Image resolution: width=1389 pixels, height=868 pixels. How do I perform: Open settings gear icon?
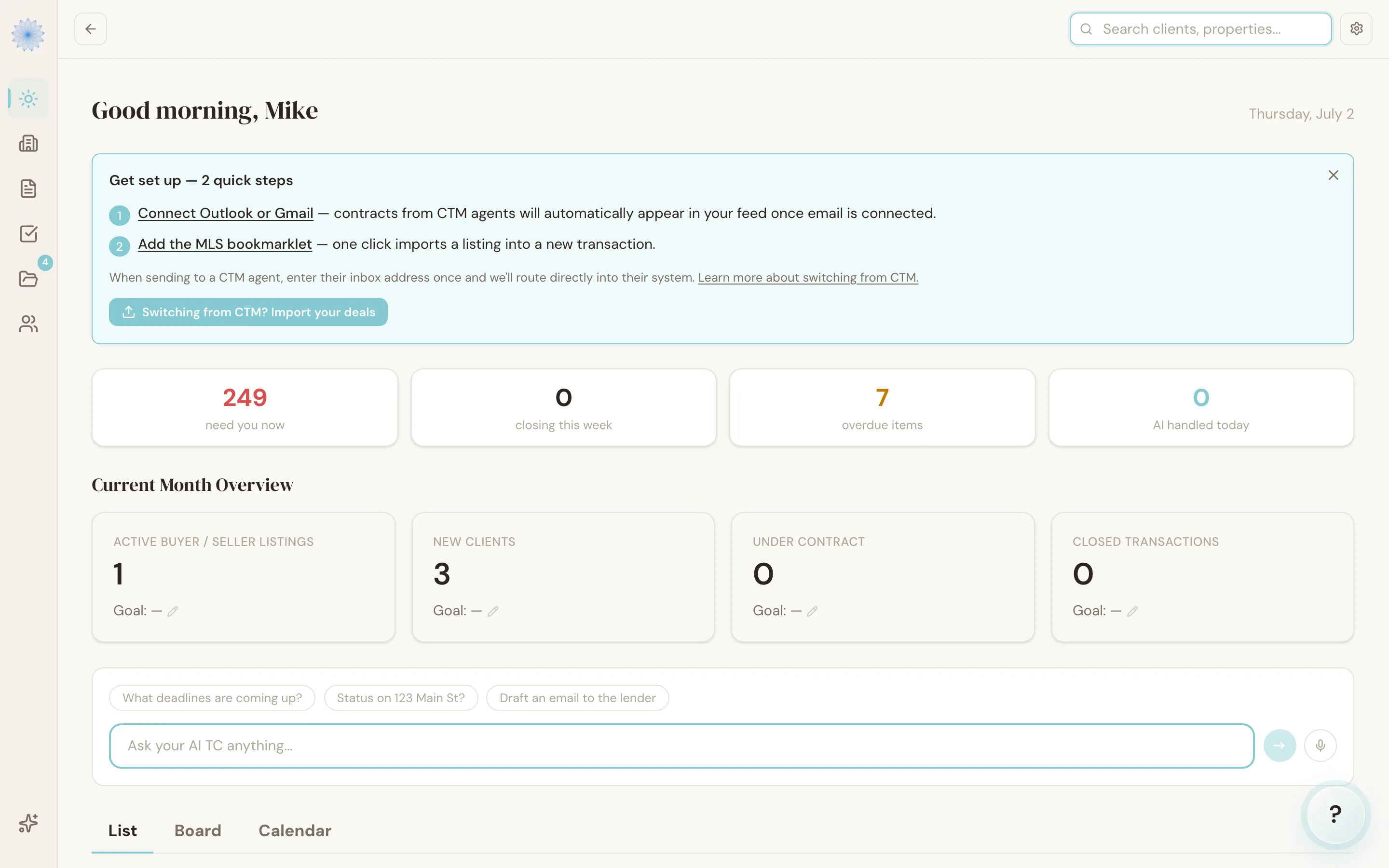[x=1356, y=29]
